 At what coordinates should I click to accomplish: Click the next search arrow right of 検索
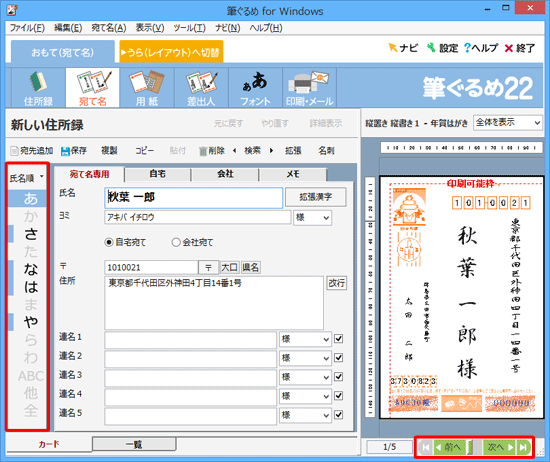tap(271, 151)
